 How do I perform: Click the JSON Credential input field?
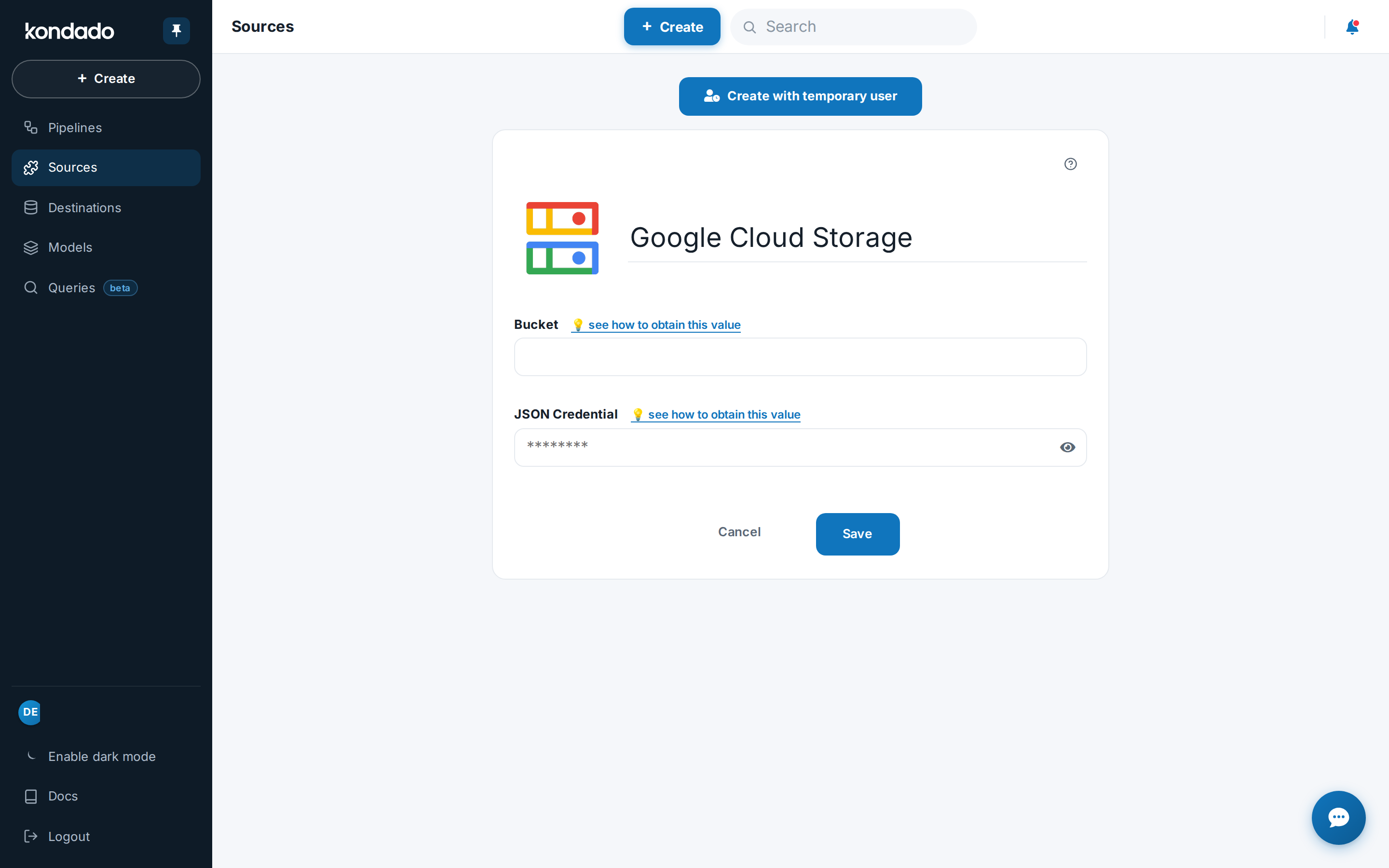coord(800,447)
